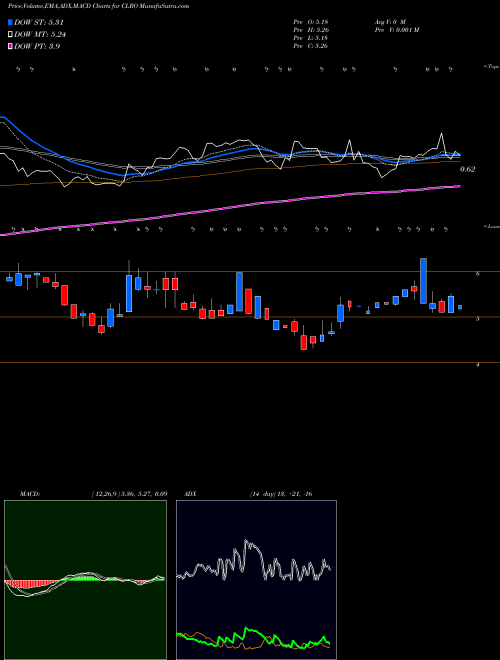500x660 pixels.
Task: Click the price axis label 6
Action: (478, 274)
